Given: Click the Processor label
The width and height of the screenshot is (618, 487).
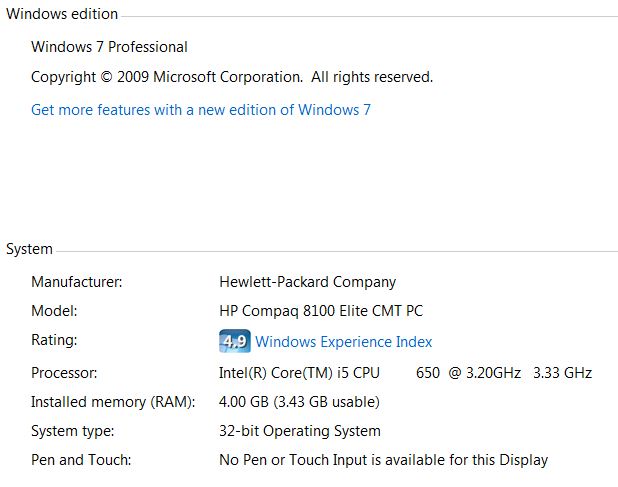Looking at the screenshot, I should [x=64, y=373].
